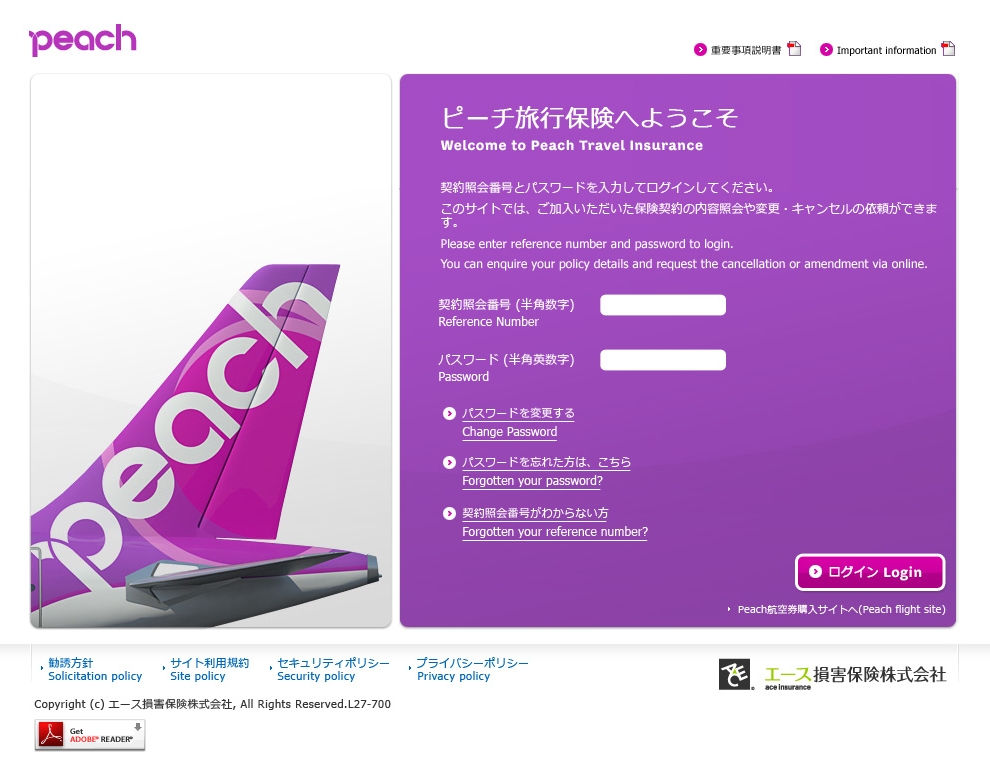Focus the Reference Number input field
The image size is (990, 763).
pyautogui.click(x=662, y=305)
